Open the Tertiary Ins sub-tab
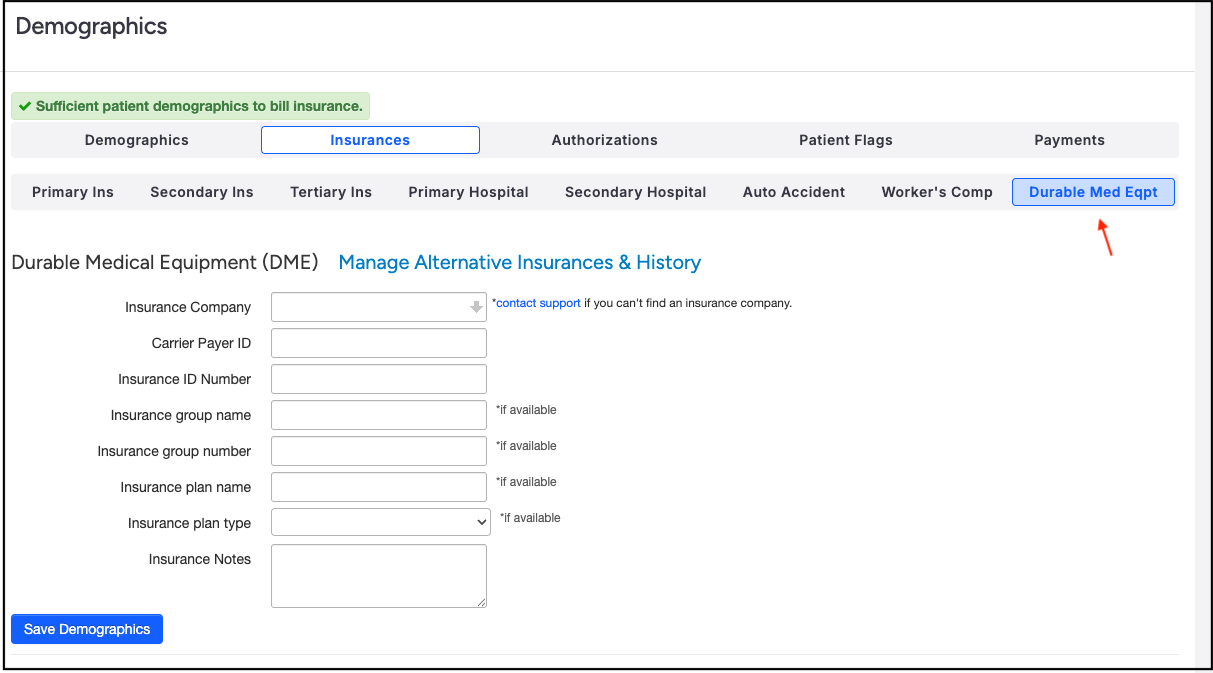The width and height of the screenshot is (1213, 673). pyautogui.click(x=331, y=192)
